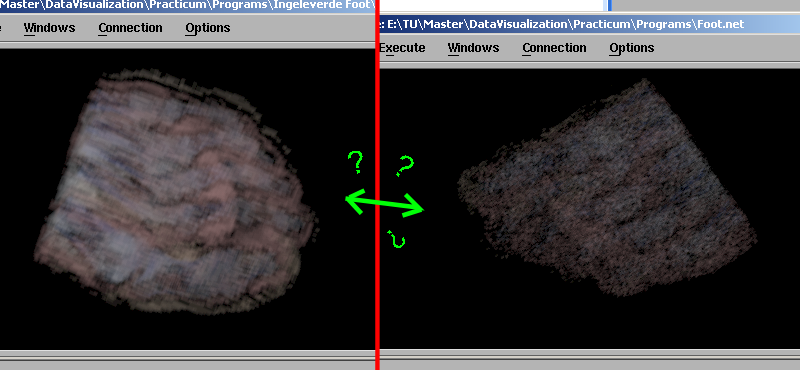Screen dimensions: 800x370
Task: Click the bright pinkish volume rendering
Action: pos(176,191)
